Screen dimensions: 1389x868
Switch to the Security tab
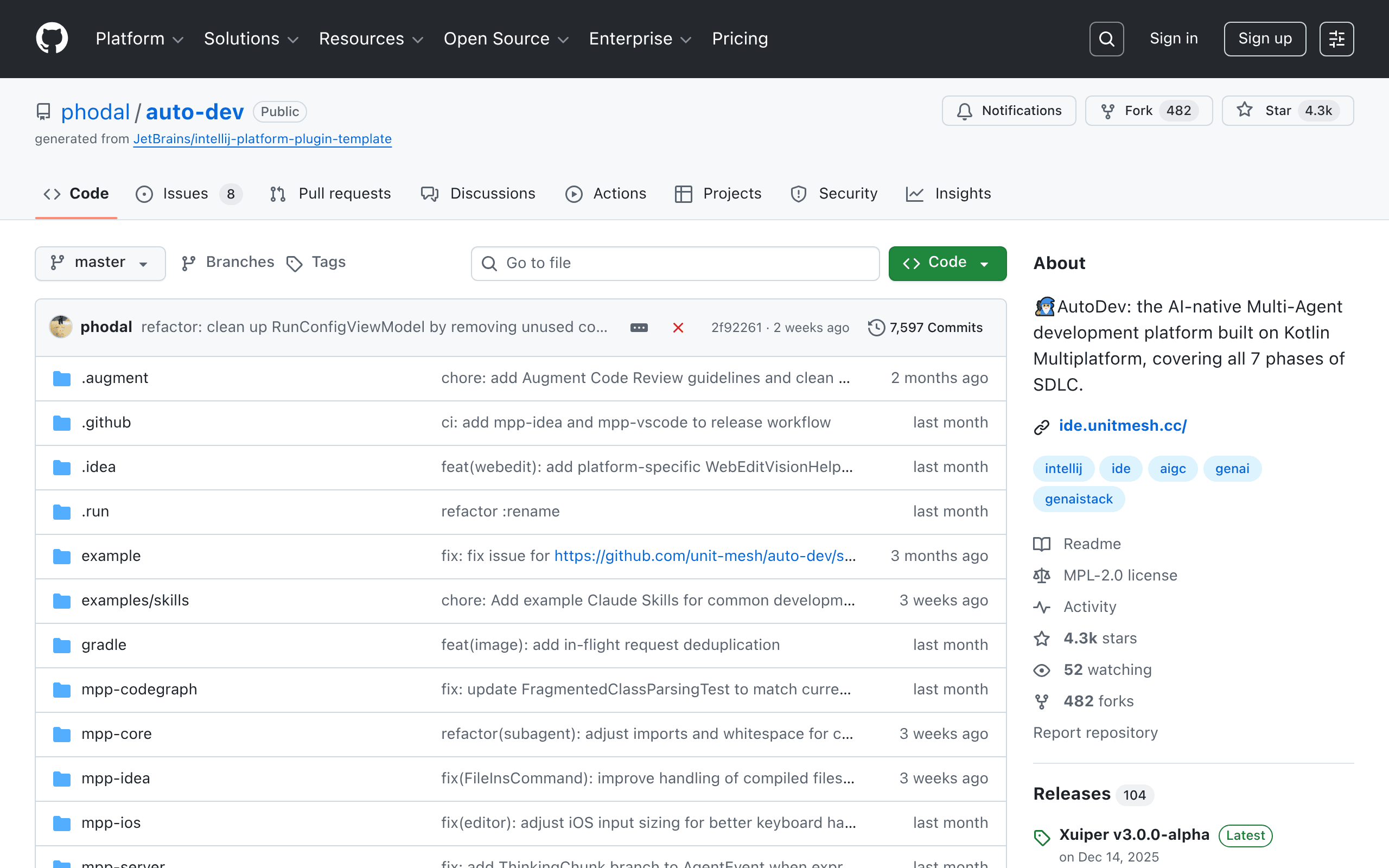pos(834,194)
